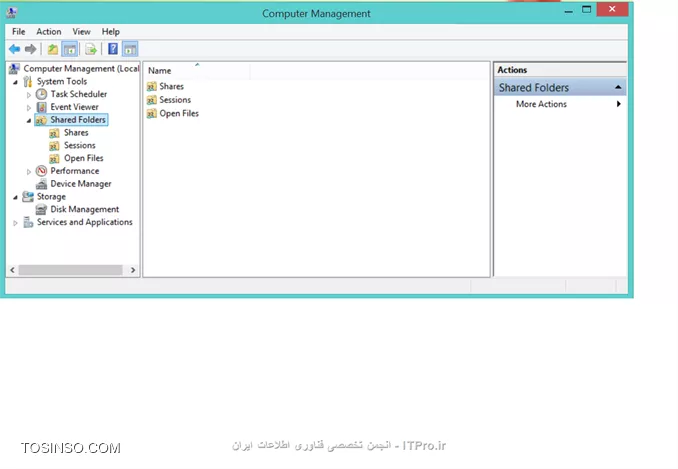Open the More Actions submenu arrow

pos(619,104)
